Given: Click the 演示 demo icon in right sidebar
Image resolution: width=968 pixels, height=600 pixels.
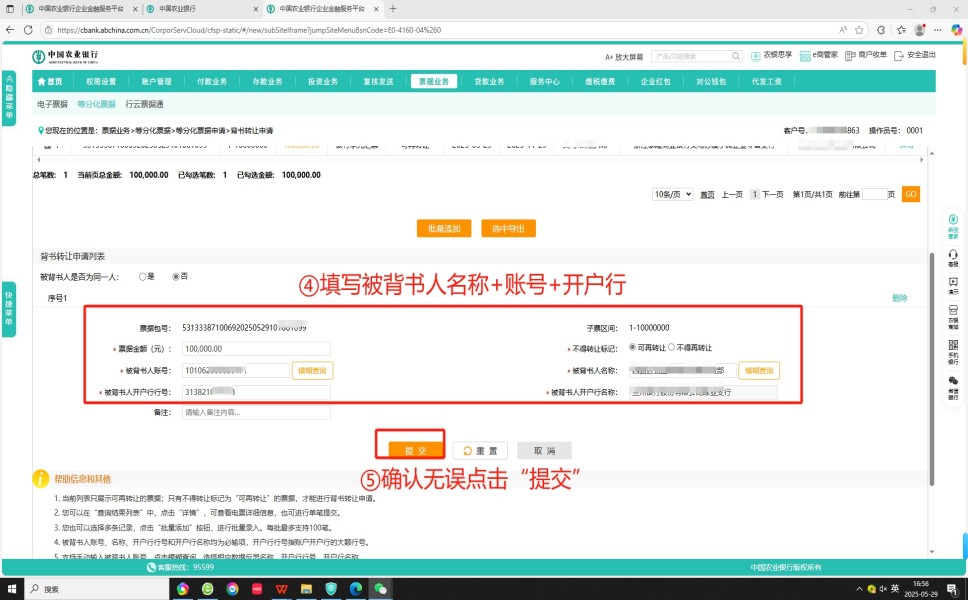Looking at the screenshot, I should [953, 285].
